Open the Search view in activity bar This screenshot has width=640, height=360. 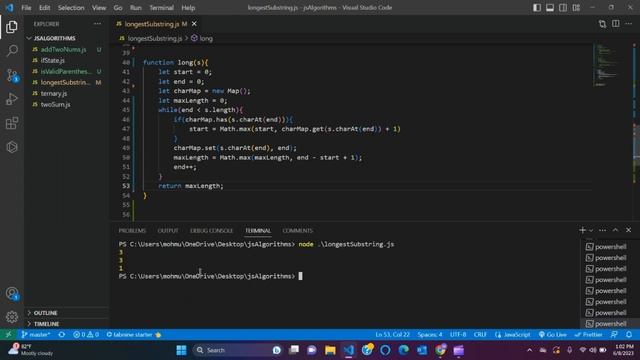tap(12, 51)
